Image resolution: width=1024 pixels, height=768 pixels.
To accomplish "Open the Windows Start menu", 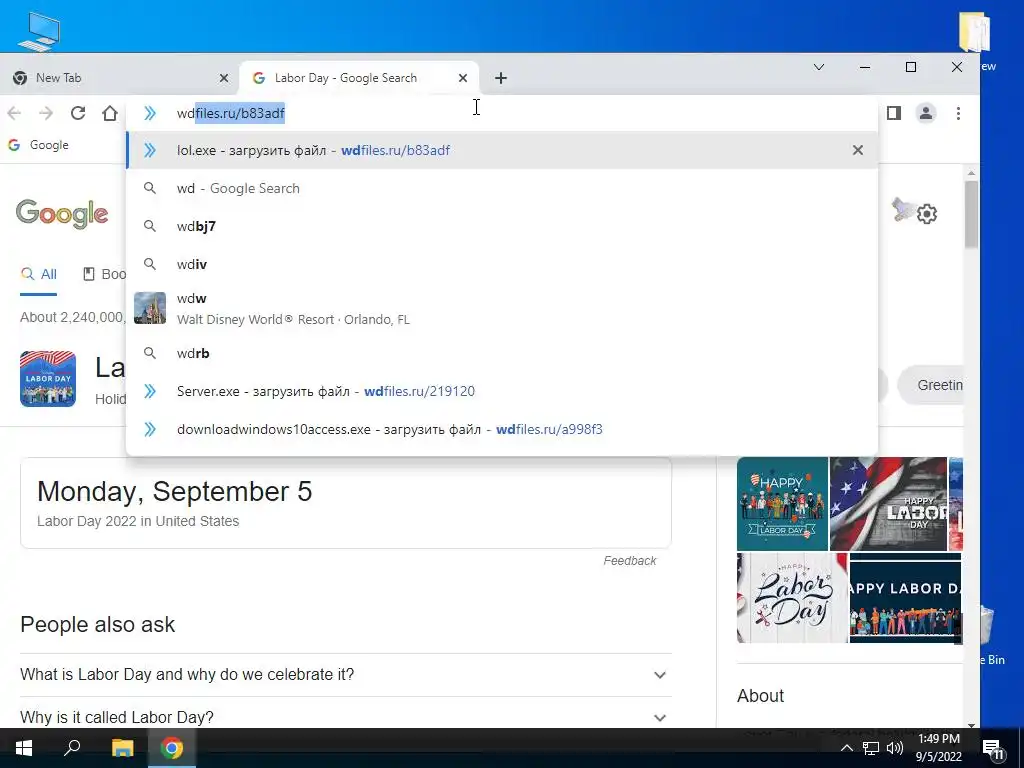I will [x=24, y=748].
